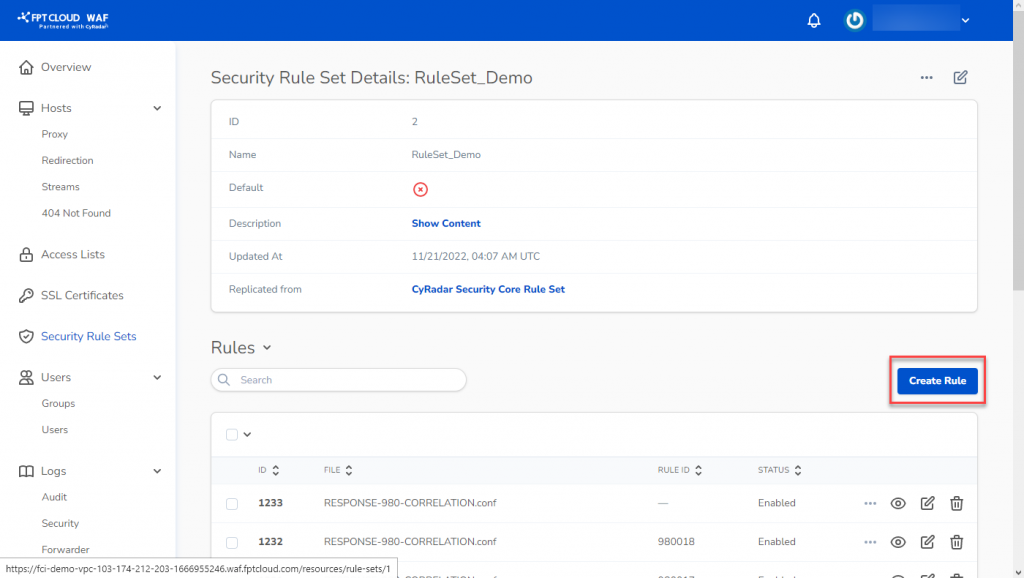1024x578 pixels.
Task: Expand the Rules heading dropdown
Action: tap(266, 348)
